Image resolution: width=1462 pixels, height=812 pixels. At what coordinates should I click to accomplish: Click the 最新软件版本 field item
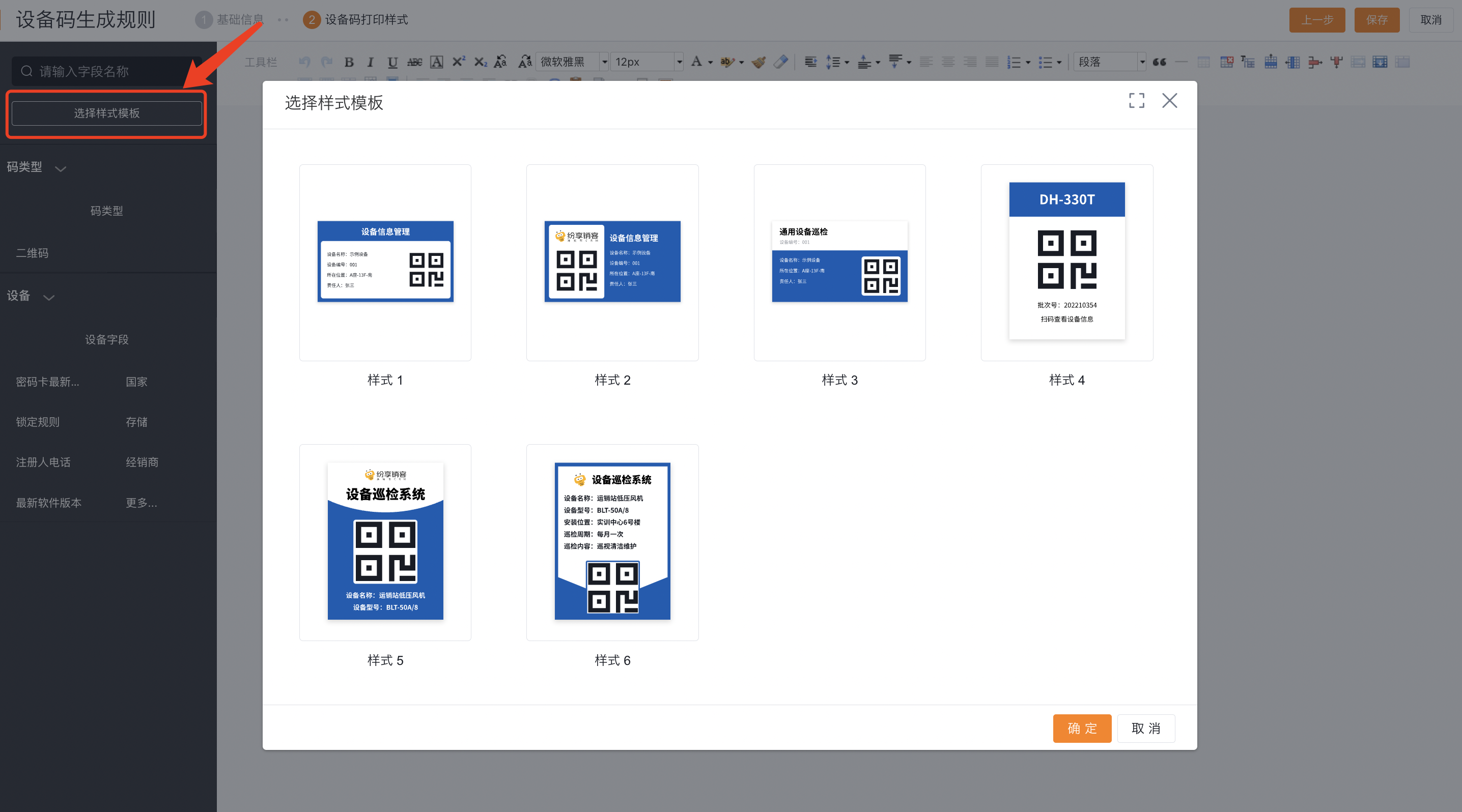[49, 503]
